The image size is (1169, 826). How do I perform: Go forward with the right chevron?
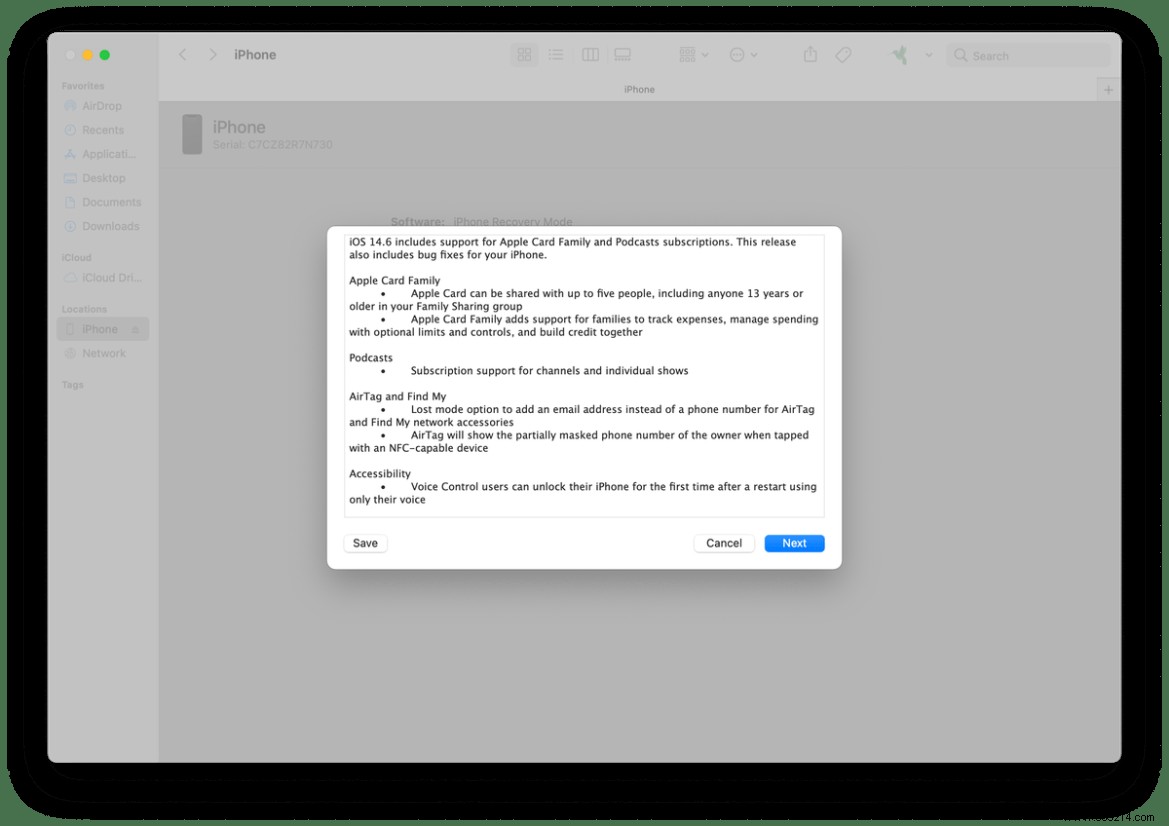click(x=212, y=55)
